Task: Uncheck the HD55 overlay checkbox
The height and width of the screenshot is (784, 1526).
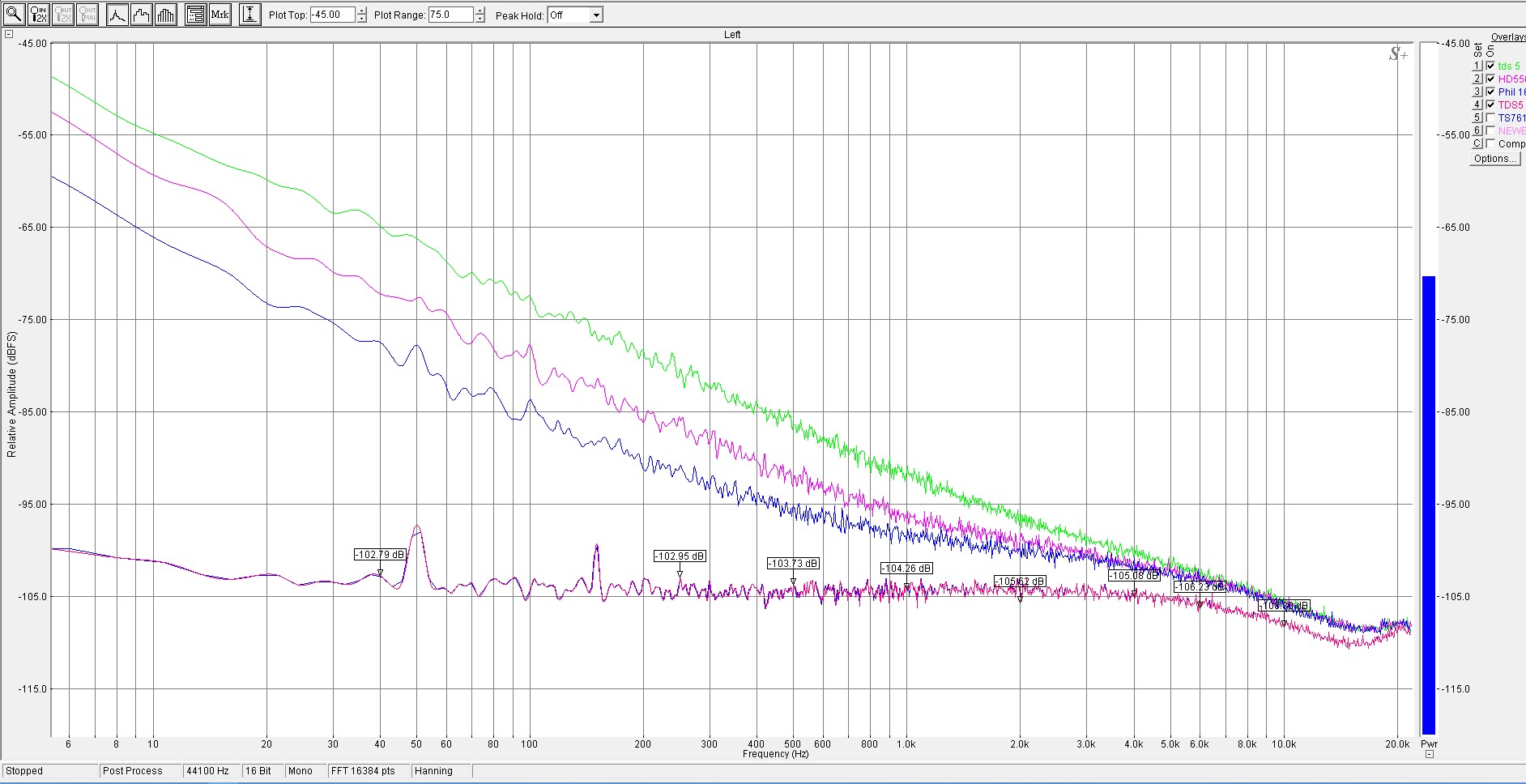Action: point(1490,79)
